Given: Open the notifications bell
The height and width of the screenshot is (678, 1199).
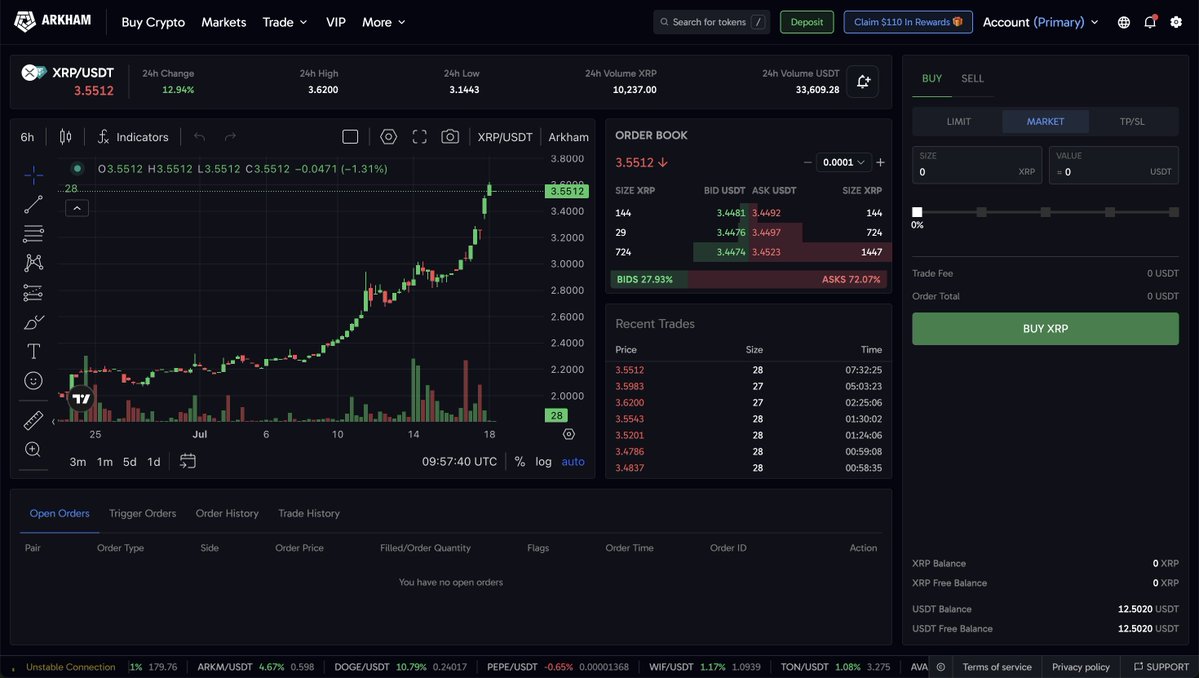Looking at the screenshot, I should [x=1150, y=22].
